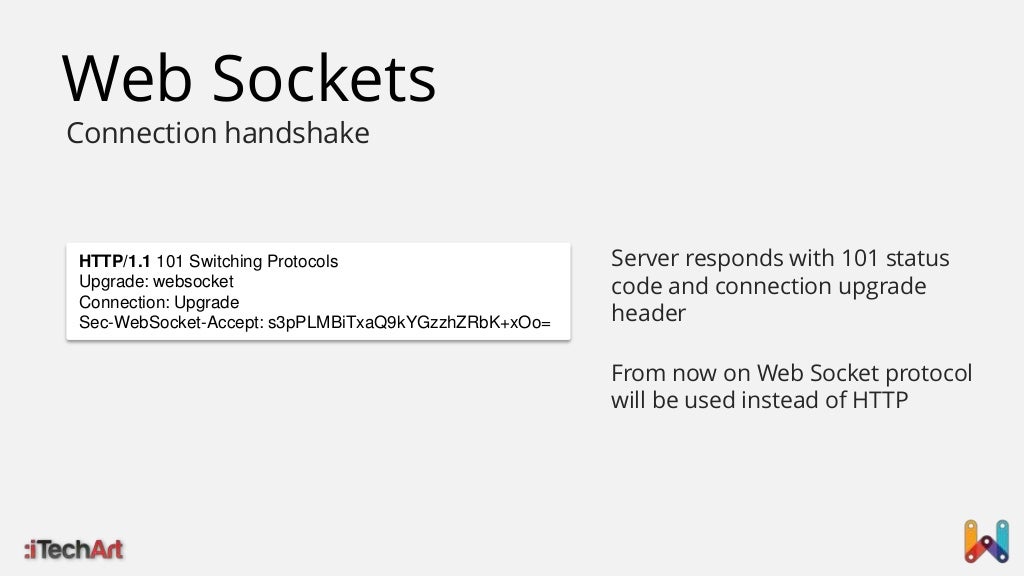Click the code and connection upgrade text line
The height and width of the screenshot is (576, 1024).
tap(769, 286)
